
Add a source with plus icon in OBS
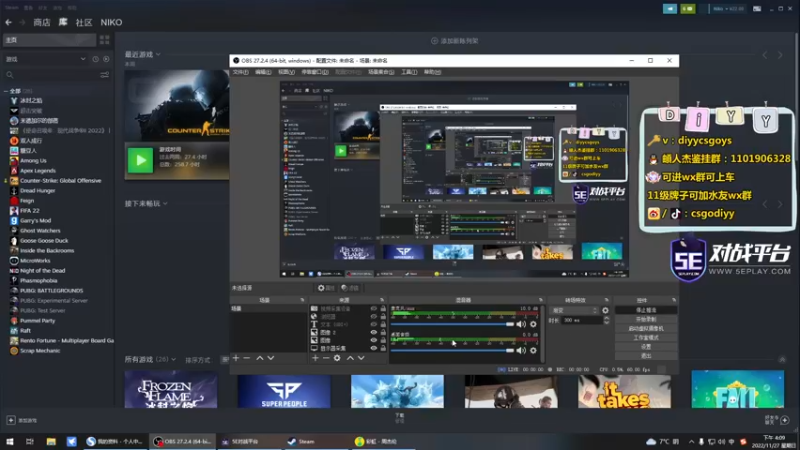(315, 358)
